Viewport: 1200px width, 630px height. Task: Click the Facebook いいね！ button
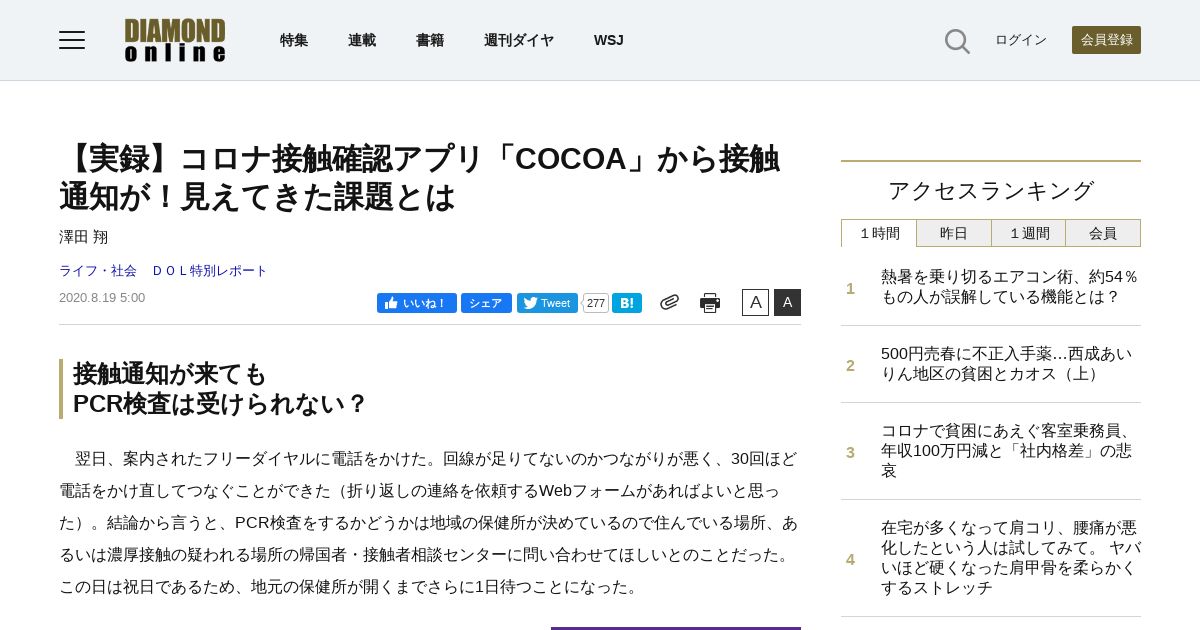pos(417,303)
